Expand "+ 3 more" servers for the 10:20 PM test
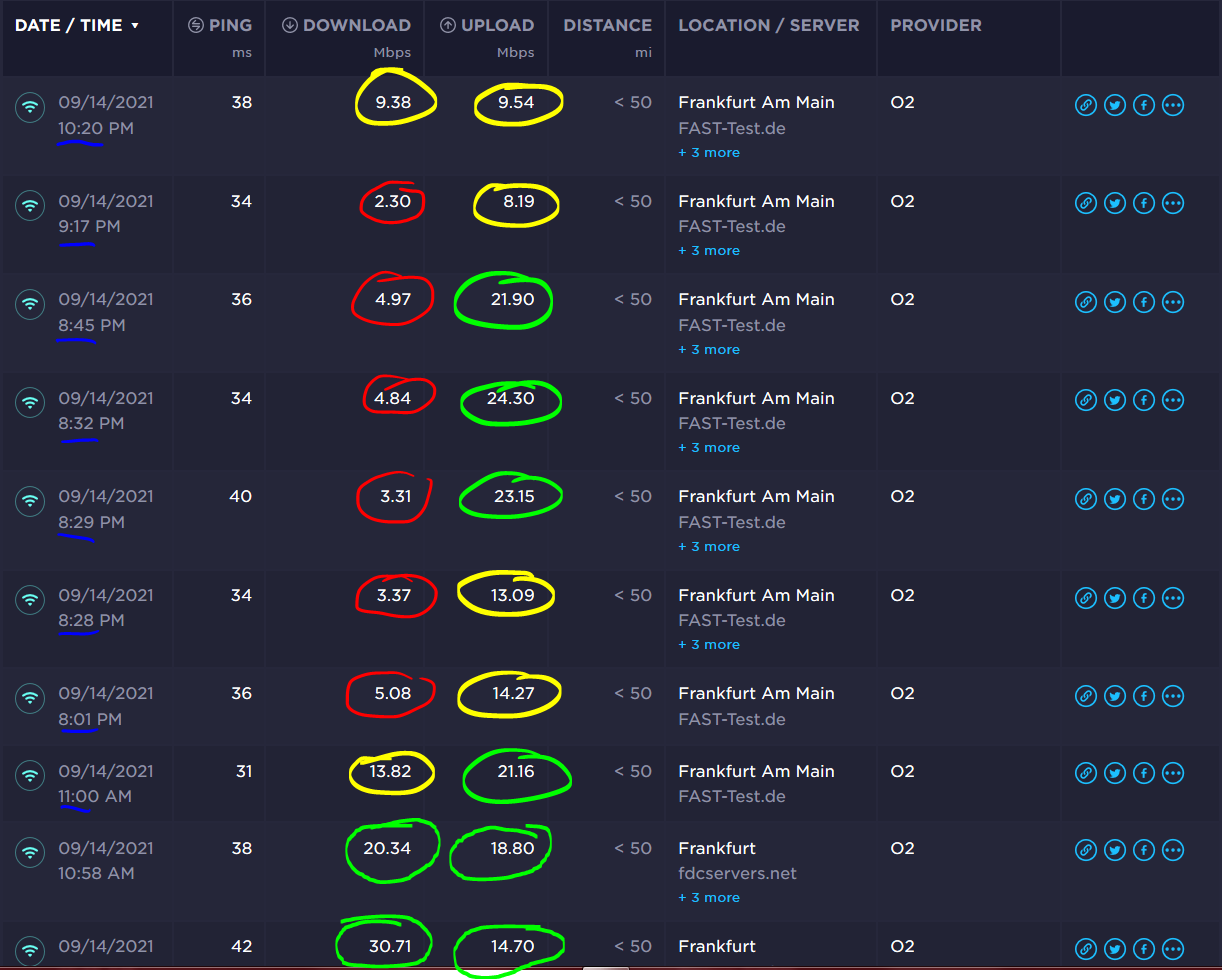1222x979 pixels. 709,153
